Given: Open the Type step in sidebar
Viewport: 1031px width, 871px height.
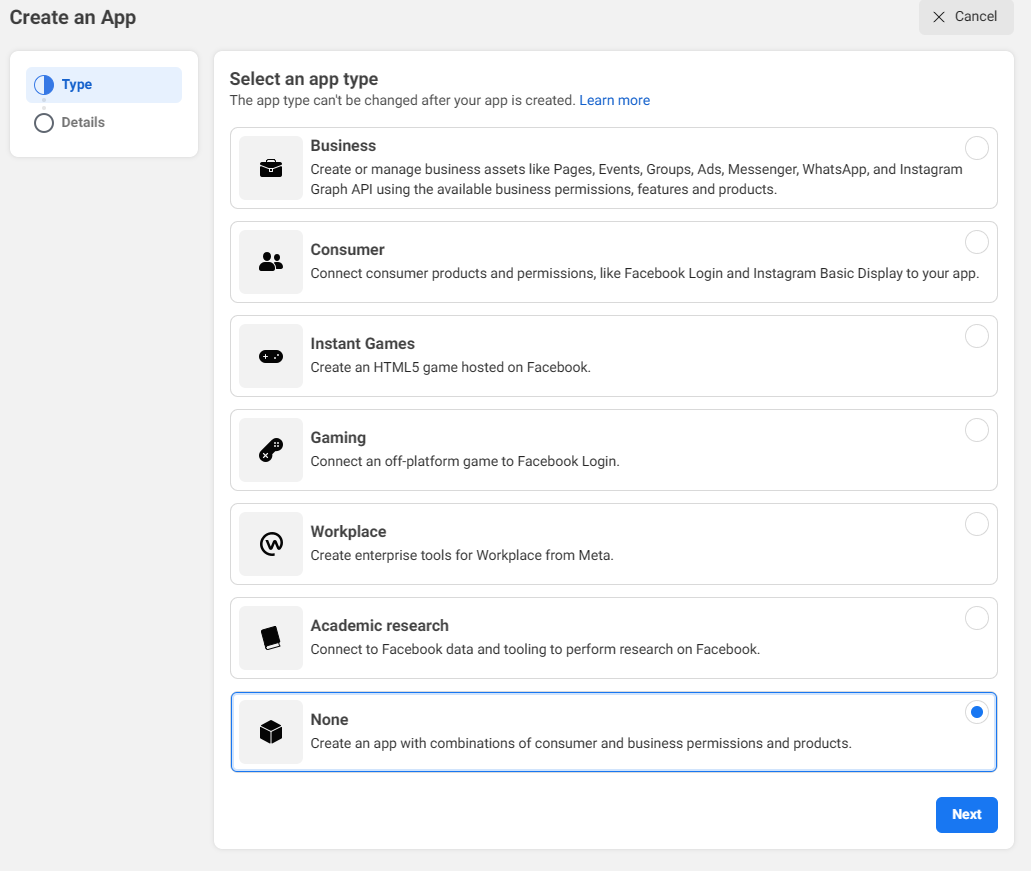Looking at the screenshot, I should point(104,85).
